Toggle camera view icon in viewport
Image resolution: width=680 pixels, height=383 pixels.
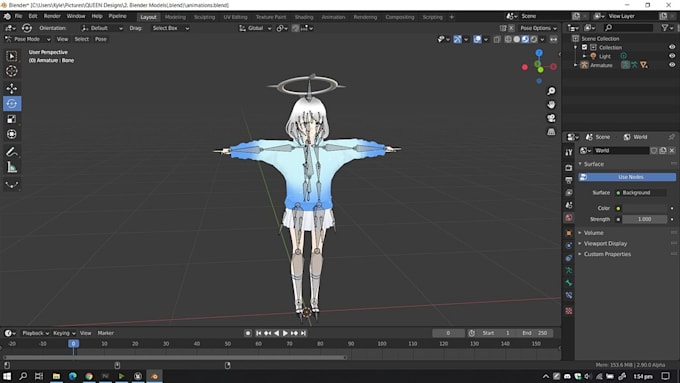[x=551, y=118]
